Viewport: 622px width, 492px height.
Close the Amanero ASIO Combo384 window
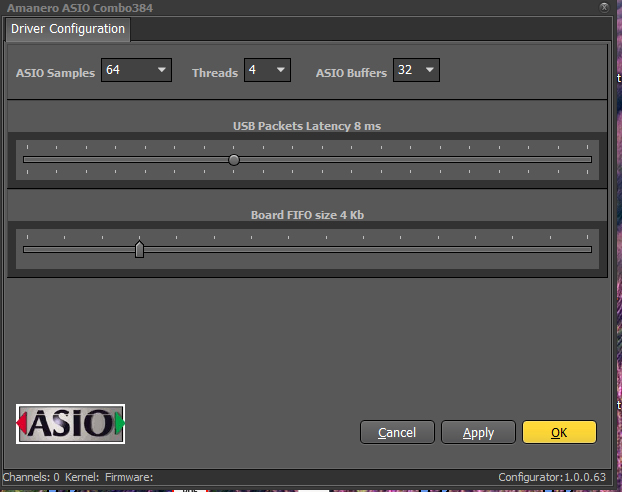coord(604,8)
